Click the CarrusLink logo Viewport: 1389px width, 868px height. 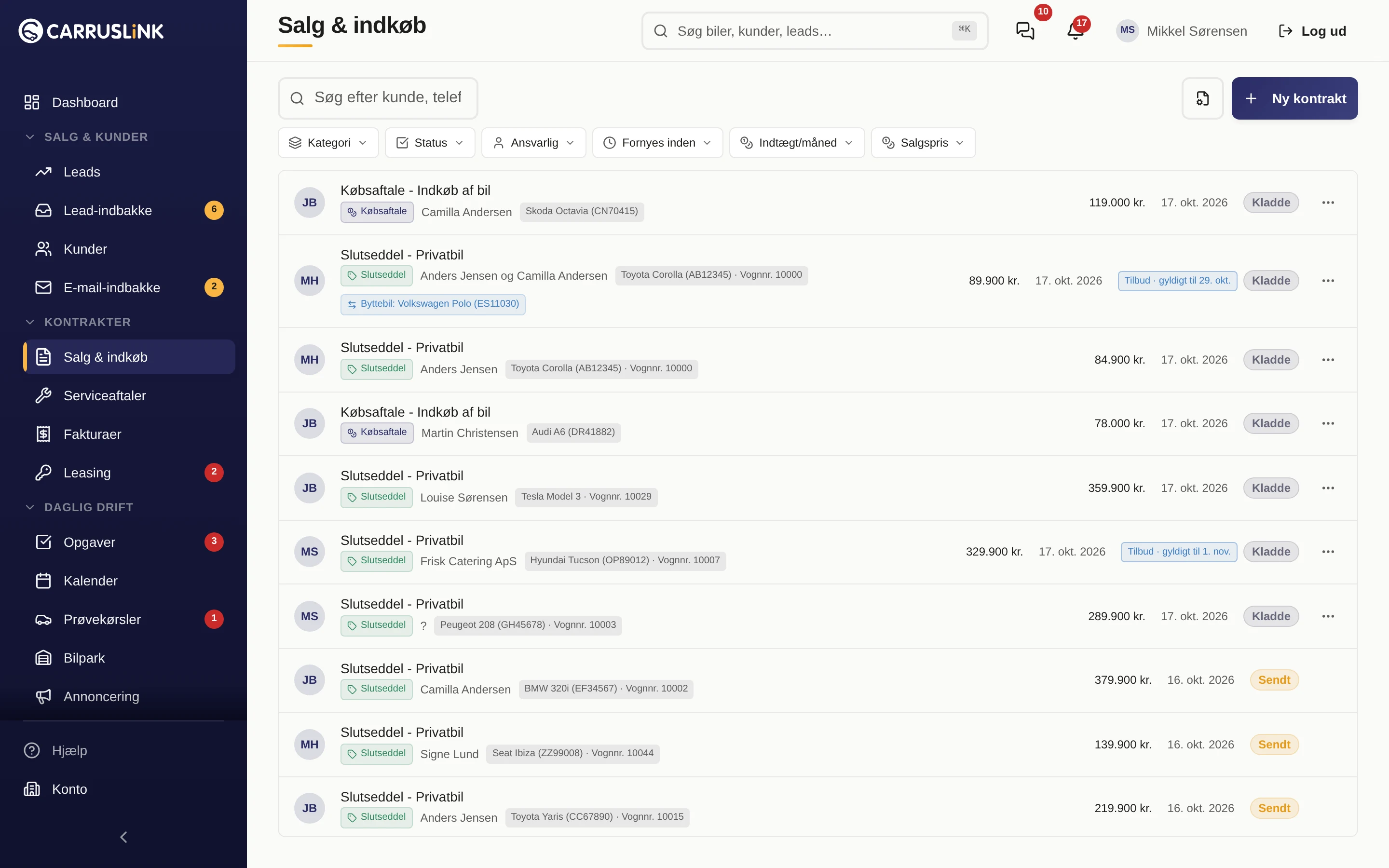click(91, 31)
